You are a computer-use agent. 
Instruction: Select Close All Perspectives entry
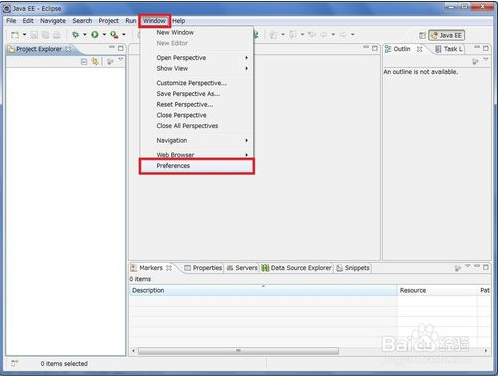click(197, 126)
